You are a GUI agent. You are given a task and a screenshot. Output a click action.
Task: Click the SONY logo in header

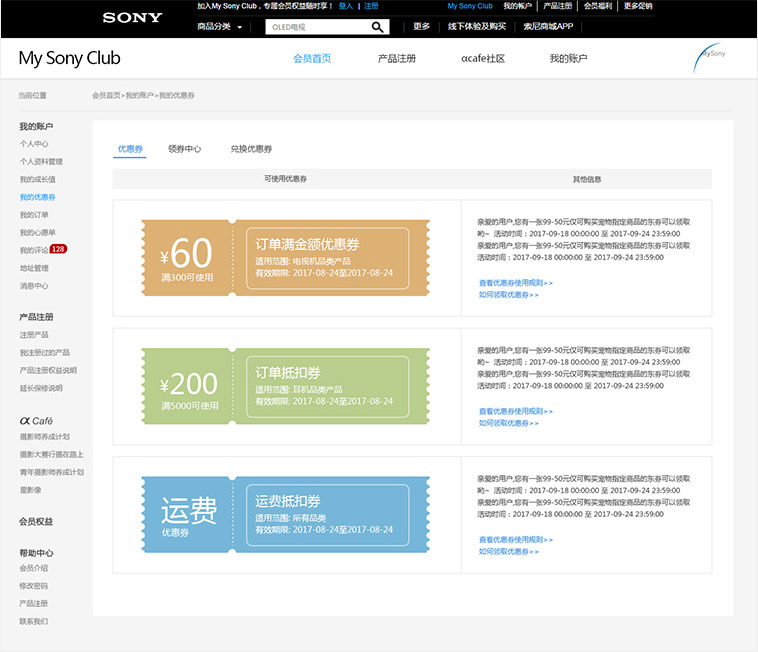[x=132, y=18]
